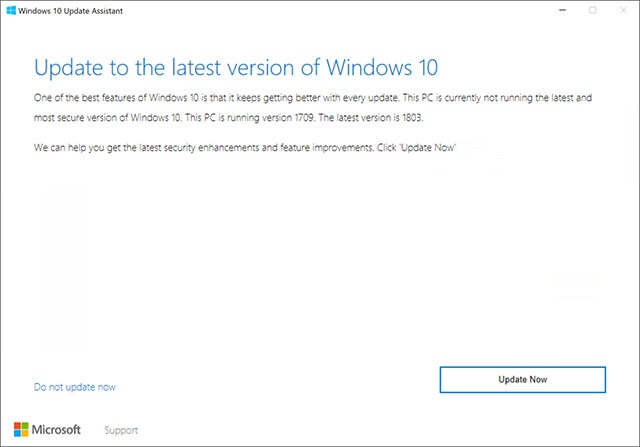The image size is (640, 447).
Task: Click the words 'Windows 10' in the blue heading
Action: coord(382,68)
